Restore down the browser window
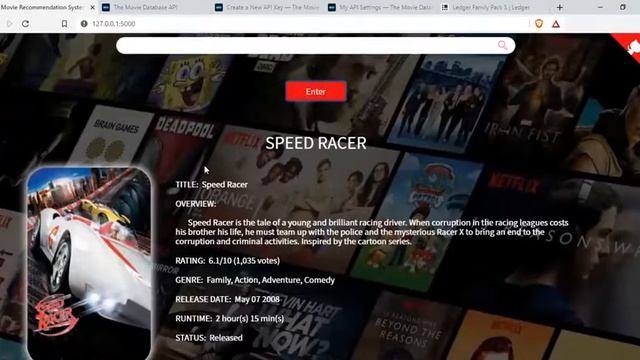This screenshot has height=360, width=640. click(x=622, y=7)
